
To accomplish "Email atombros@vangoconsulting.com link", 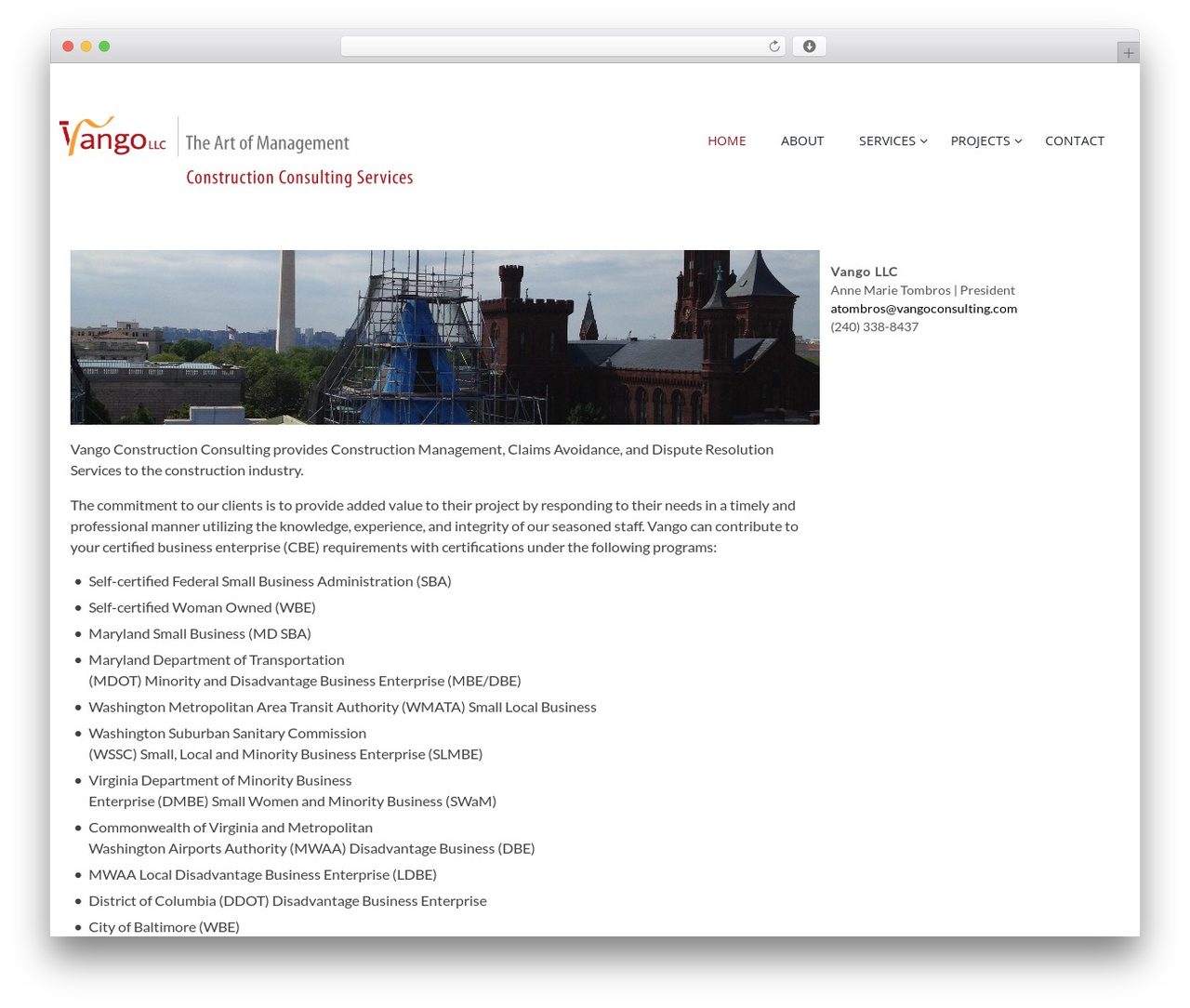I will click(923, 309).
